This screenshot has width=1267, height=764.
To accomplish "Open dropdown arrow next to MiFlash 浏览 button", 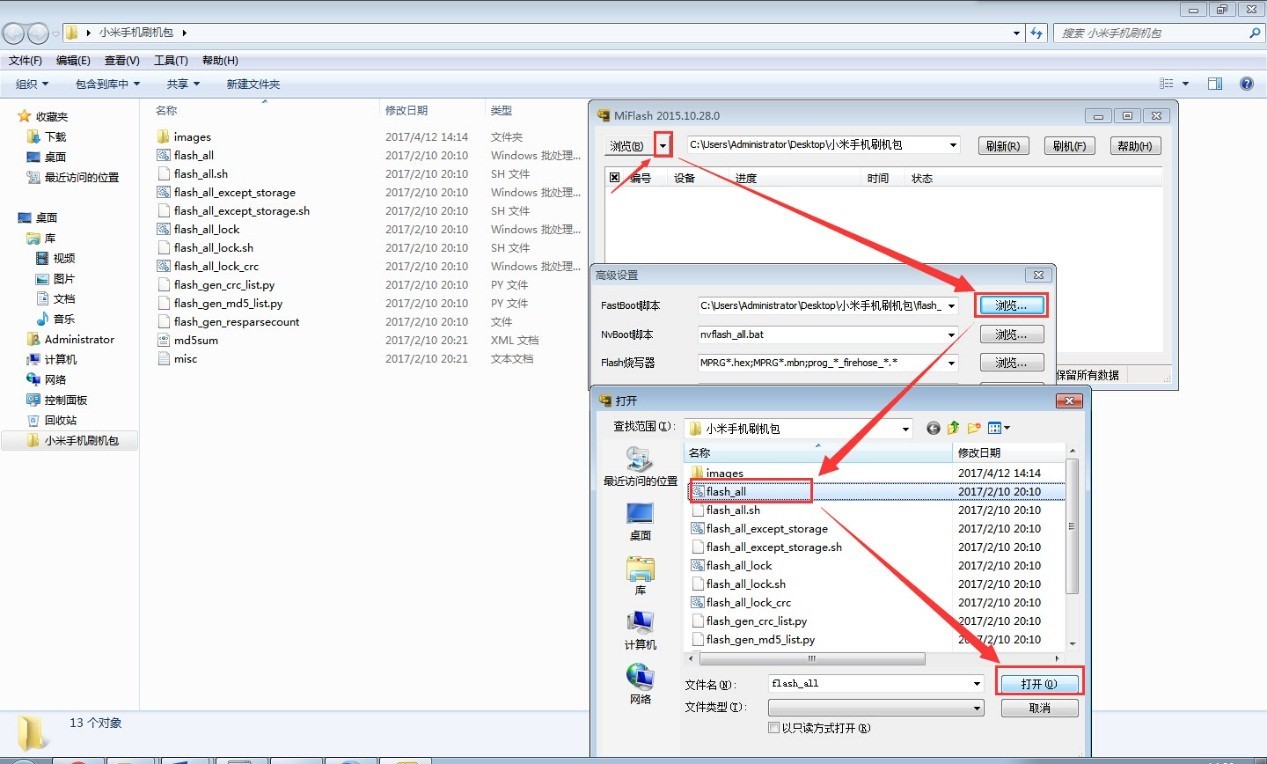I will tap(664, 145).
